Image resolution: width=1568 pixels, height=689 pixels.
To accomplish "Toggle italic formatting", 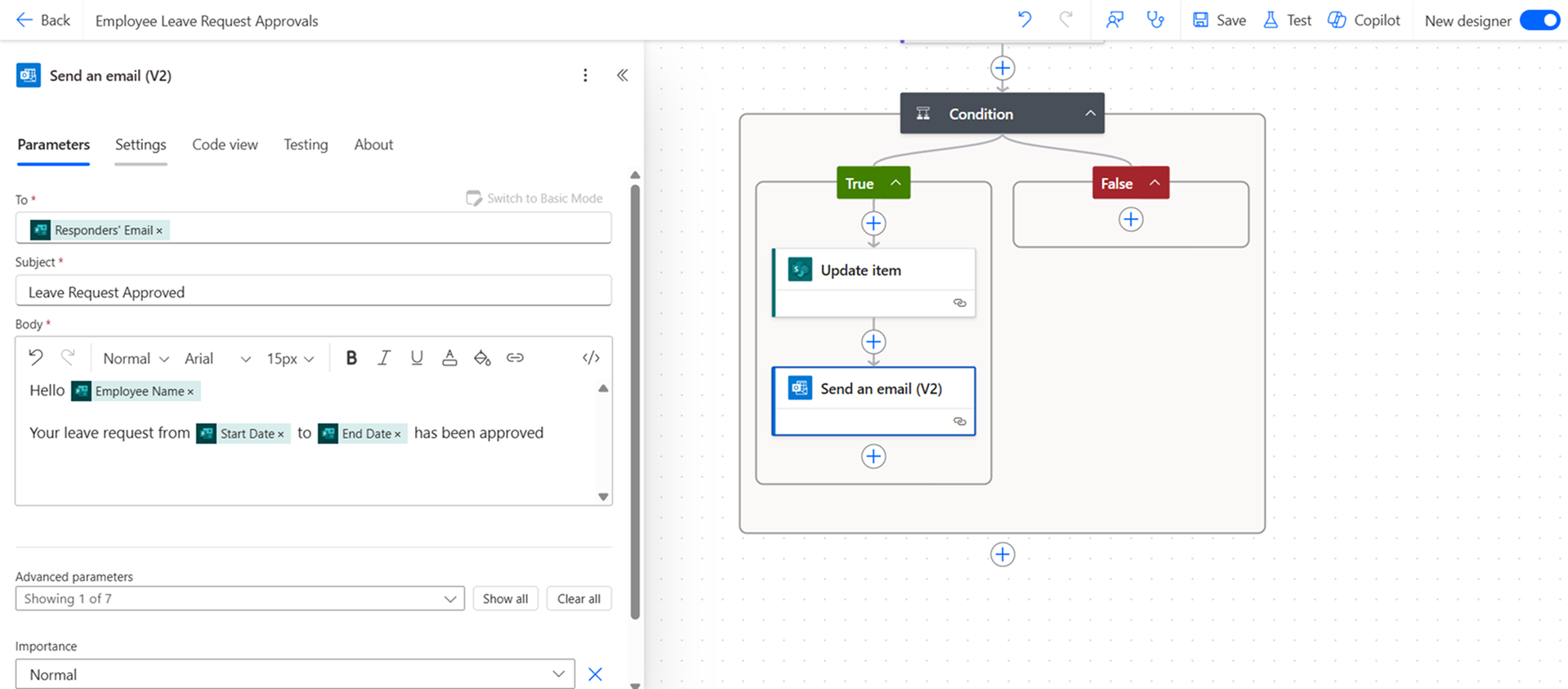I will [x=383, y=357].
